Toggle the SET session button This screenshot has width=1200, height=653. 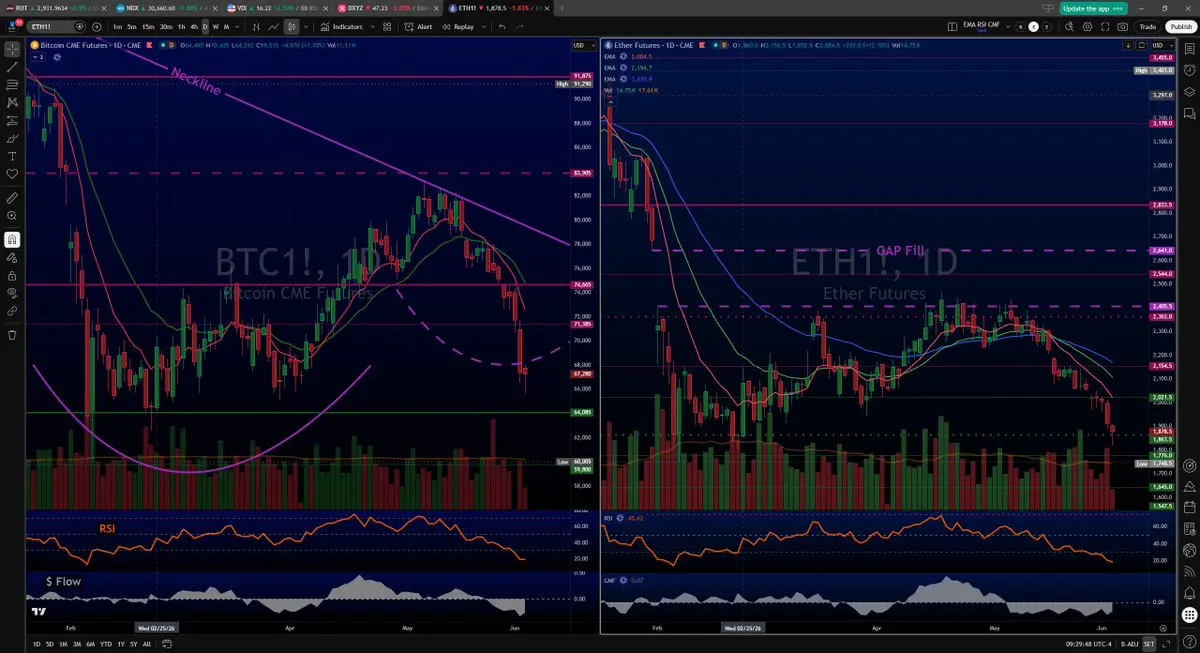point(1149,644)
